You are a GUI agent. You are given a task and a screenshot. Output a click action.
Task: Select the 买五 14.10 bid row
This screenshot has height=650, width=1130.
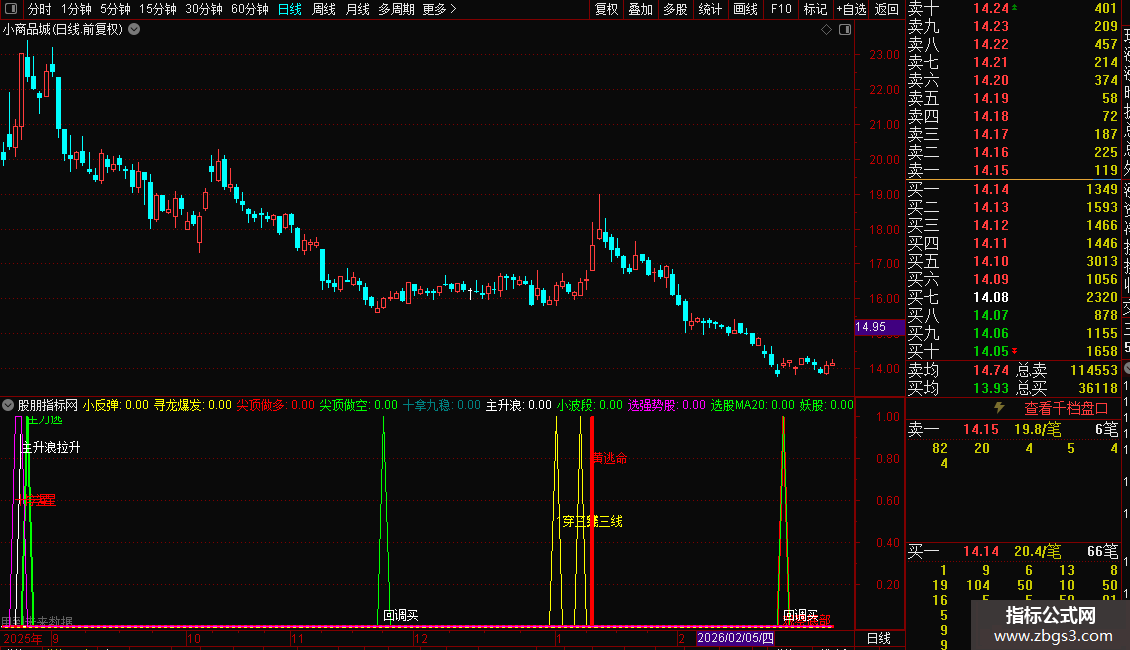(1013, 262)
